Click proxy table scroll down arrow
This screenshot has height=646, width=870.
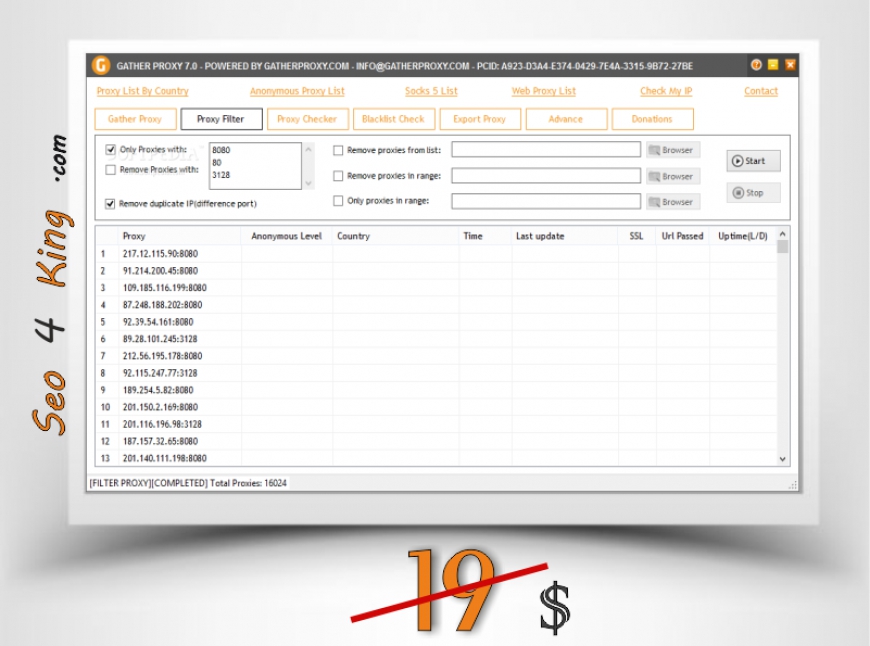click(782, 459)
